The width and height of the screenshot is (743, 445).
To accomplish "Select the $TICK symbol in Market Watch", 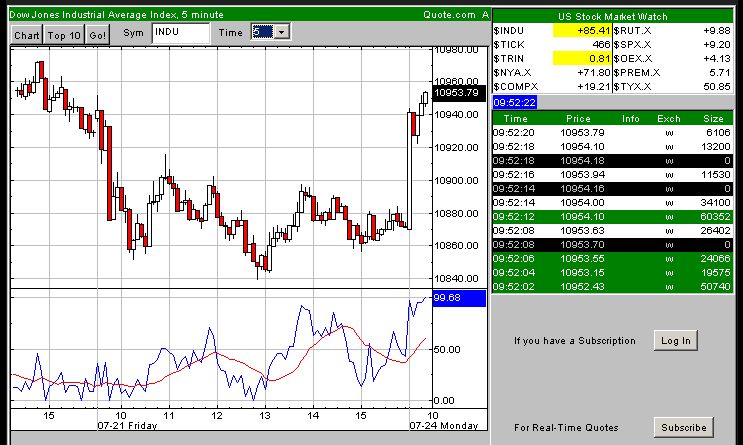I will pyautogui.click(x=509, y=45).
